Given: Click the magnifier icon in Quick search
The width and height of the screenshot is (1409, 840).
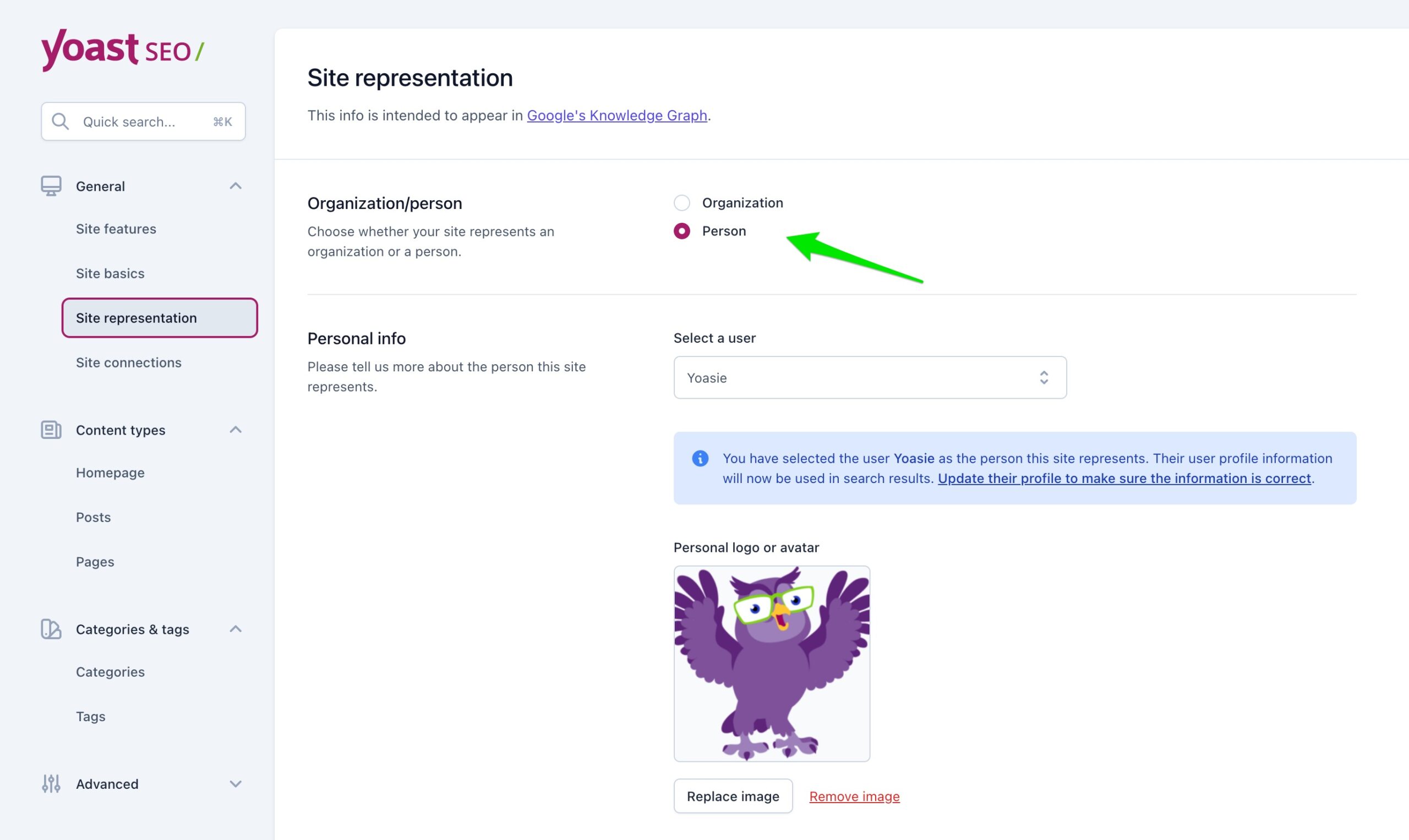Looking at the screenshot, I should point(60,122).
